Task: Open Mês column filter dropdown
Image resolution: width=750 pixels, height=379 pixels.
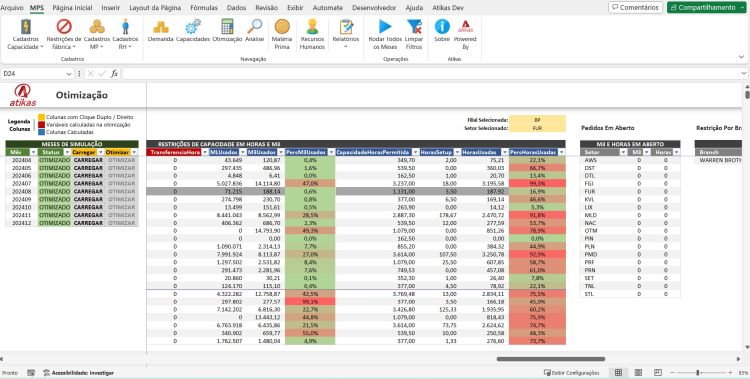Action: (33, 152)
